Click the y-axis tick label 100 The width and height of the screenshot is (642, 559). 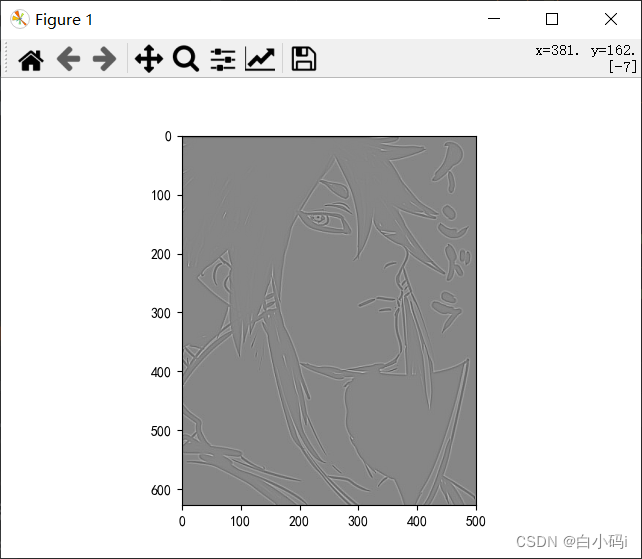click(x=161, y=195)
